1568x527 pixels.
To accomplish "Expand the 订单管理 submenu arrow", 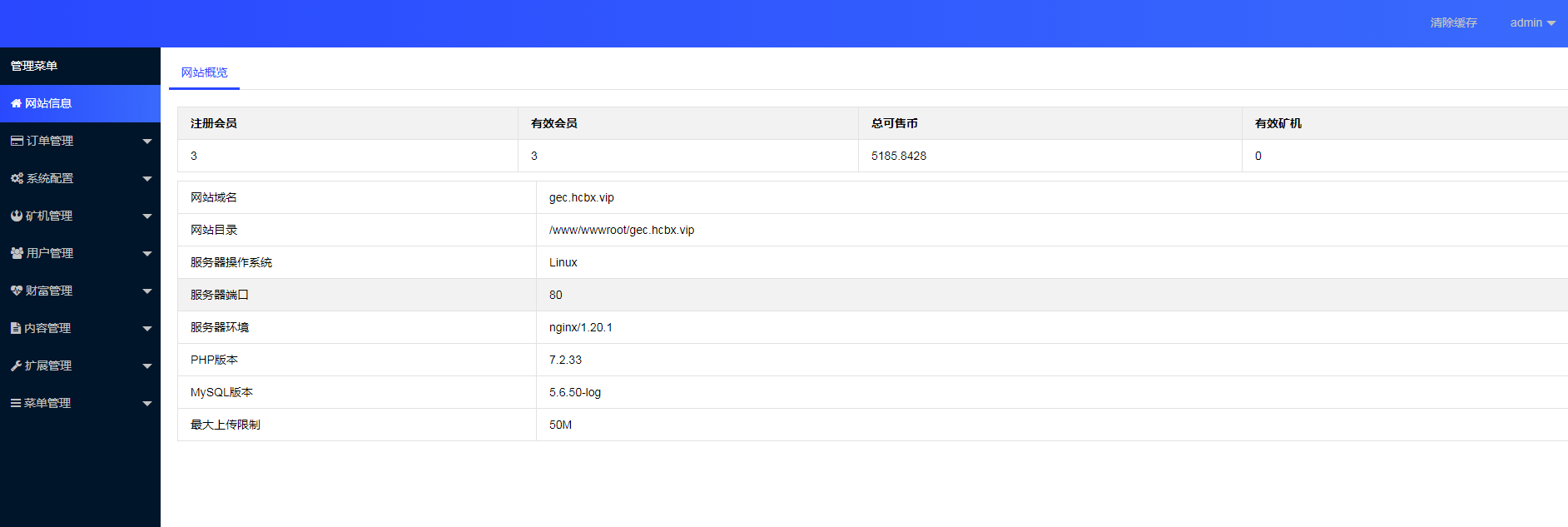I will point(147,142).
